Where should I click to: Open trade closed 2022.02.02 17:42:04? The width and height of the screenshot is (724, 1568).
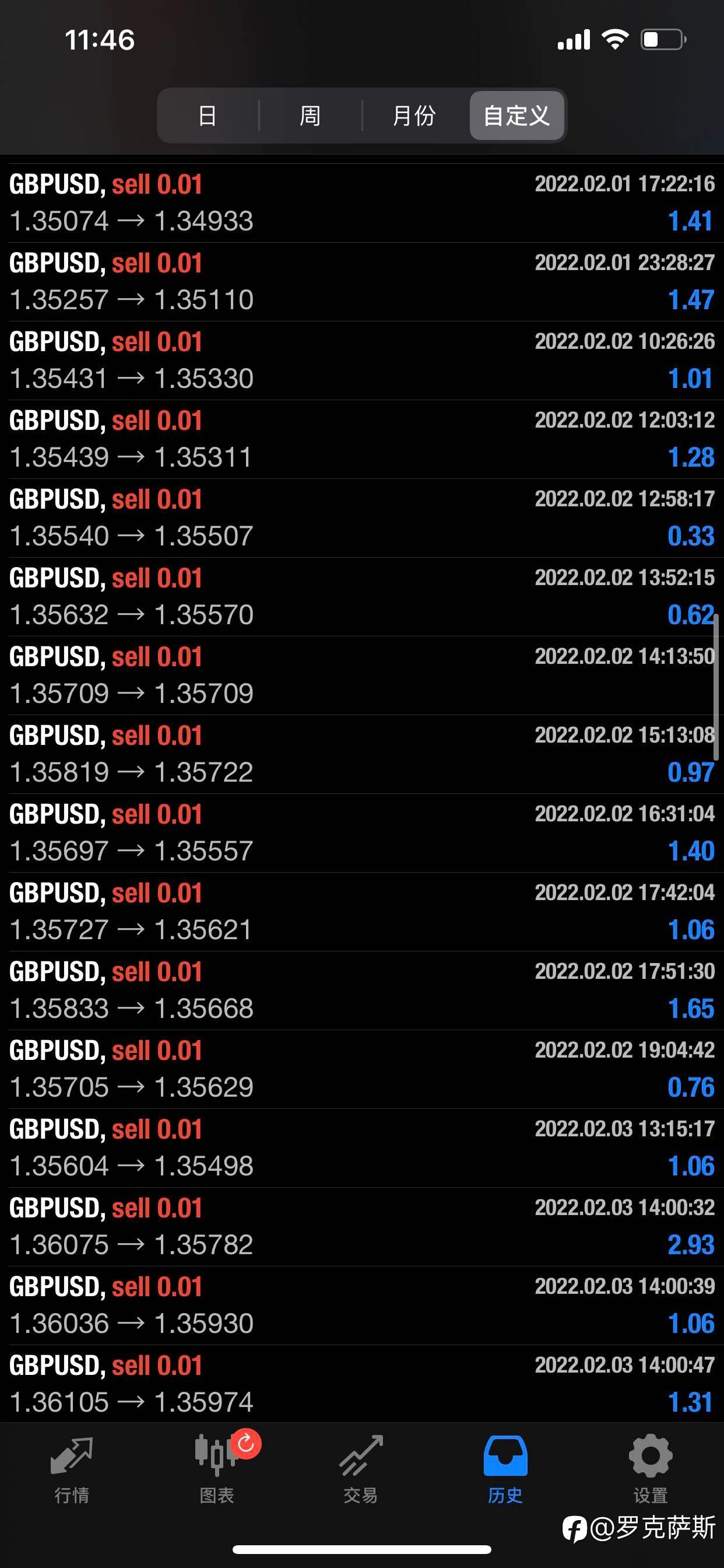[x=362, y=912]
